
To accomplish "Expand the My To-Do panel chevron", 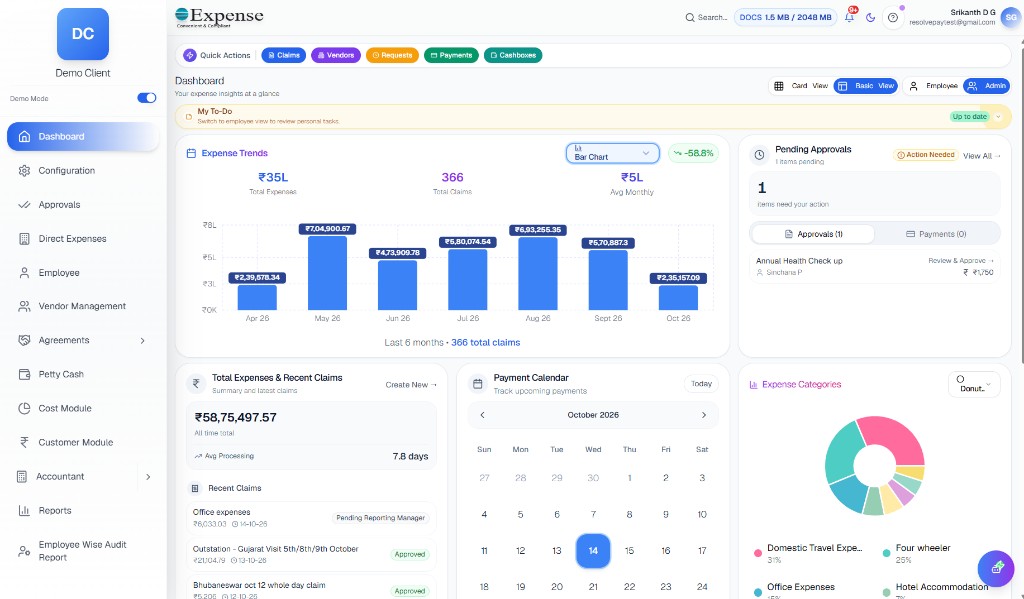I will pos(998,117).
